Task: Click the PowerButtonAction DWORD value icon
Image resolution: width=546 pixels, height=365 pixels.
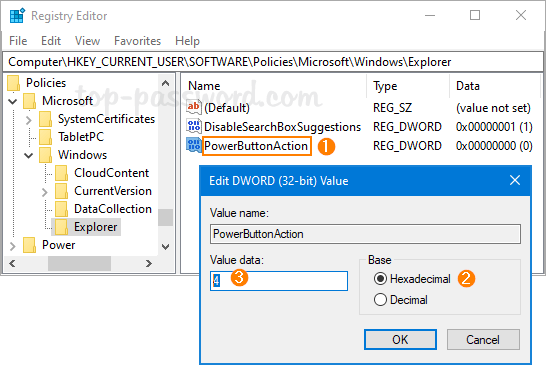Action: coord(194,145)
